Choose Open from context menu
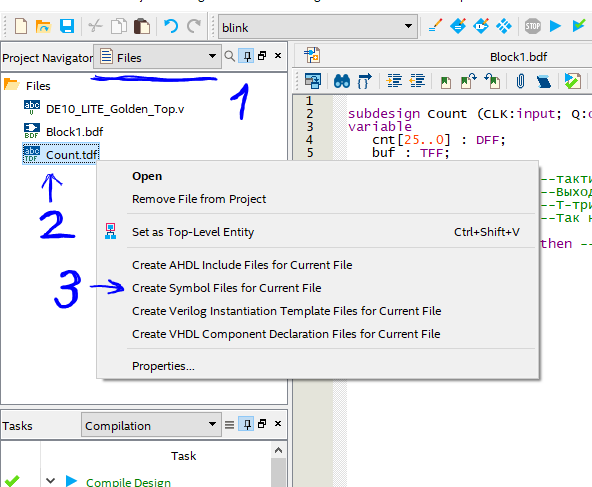 coord(147,176)
